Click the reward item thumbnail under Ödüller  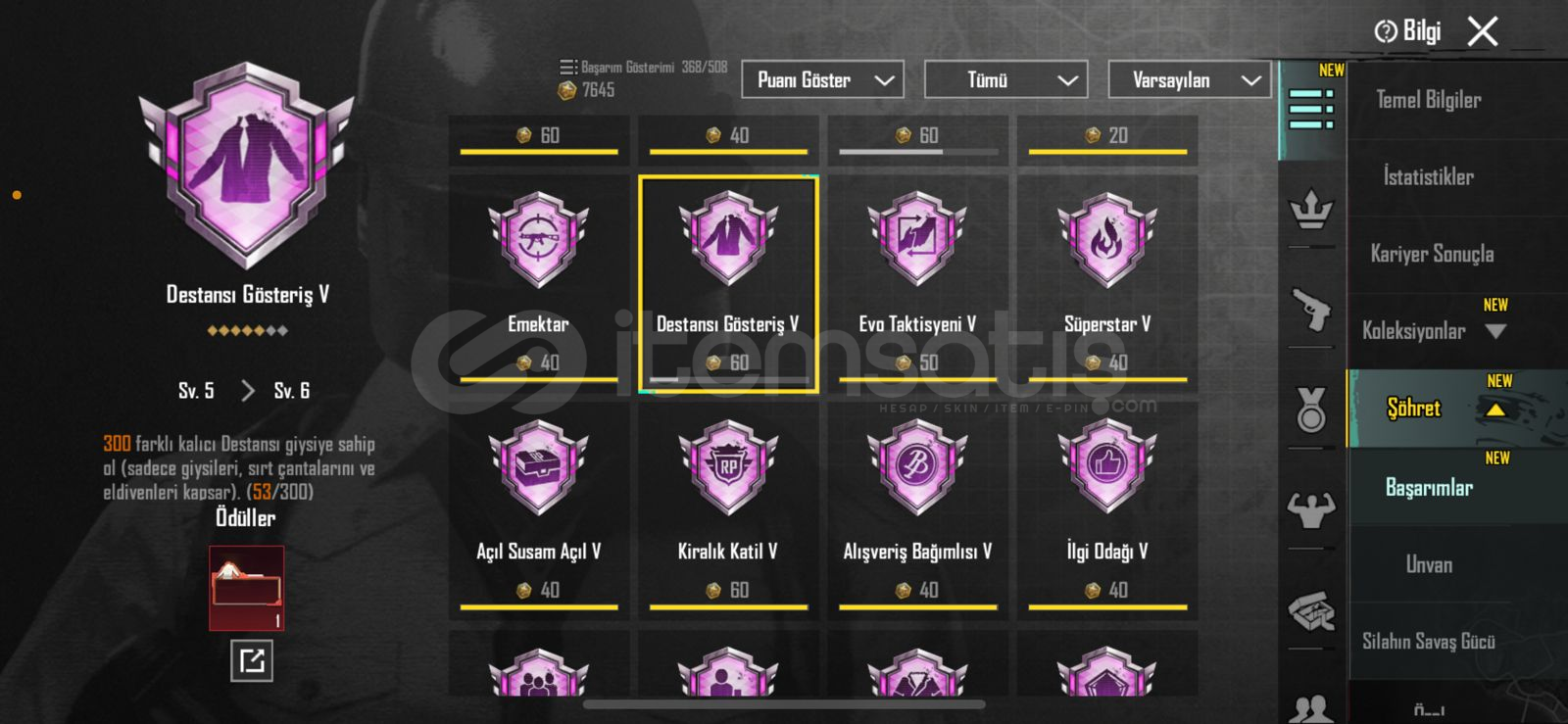(246, 588)
